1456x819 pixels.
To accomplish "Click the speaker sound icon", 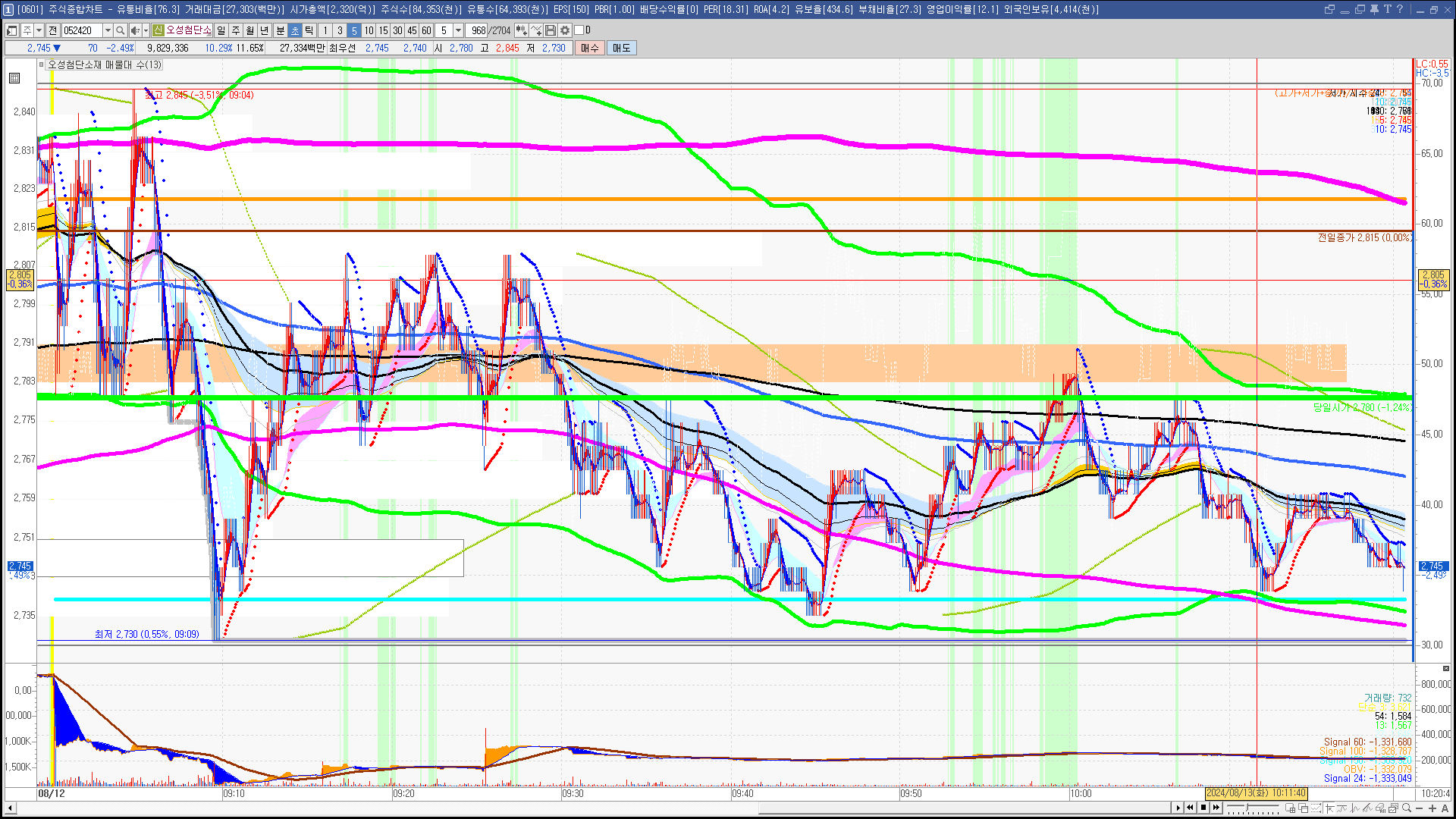I will point(134,30).
